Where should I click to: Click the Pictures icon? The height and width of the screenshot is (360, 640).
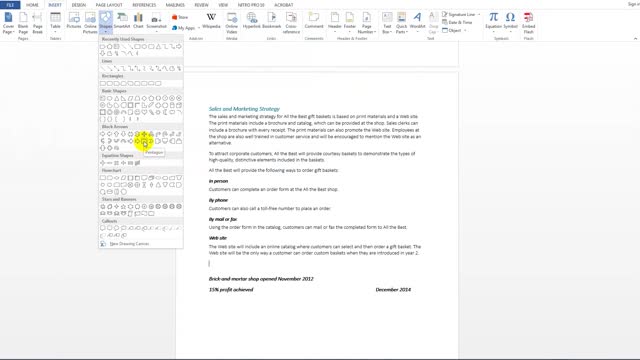(74, 21)
